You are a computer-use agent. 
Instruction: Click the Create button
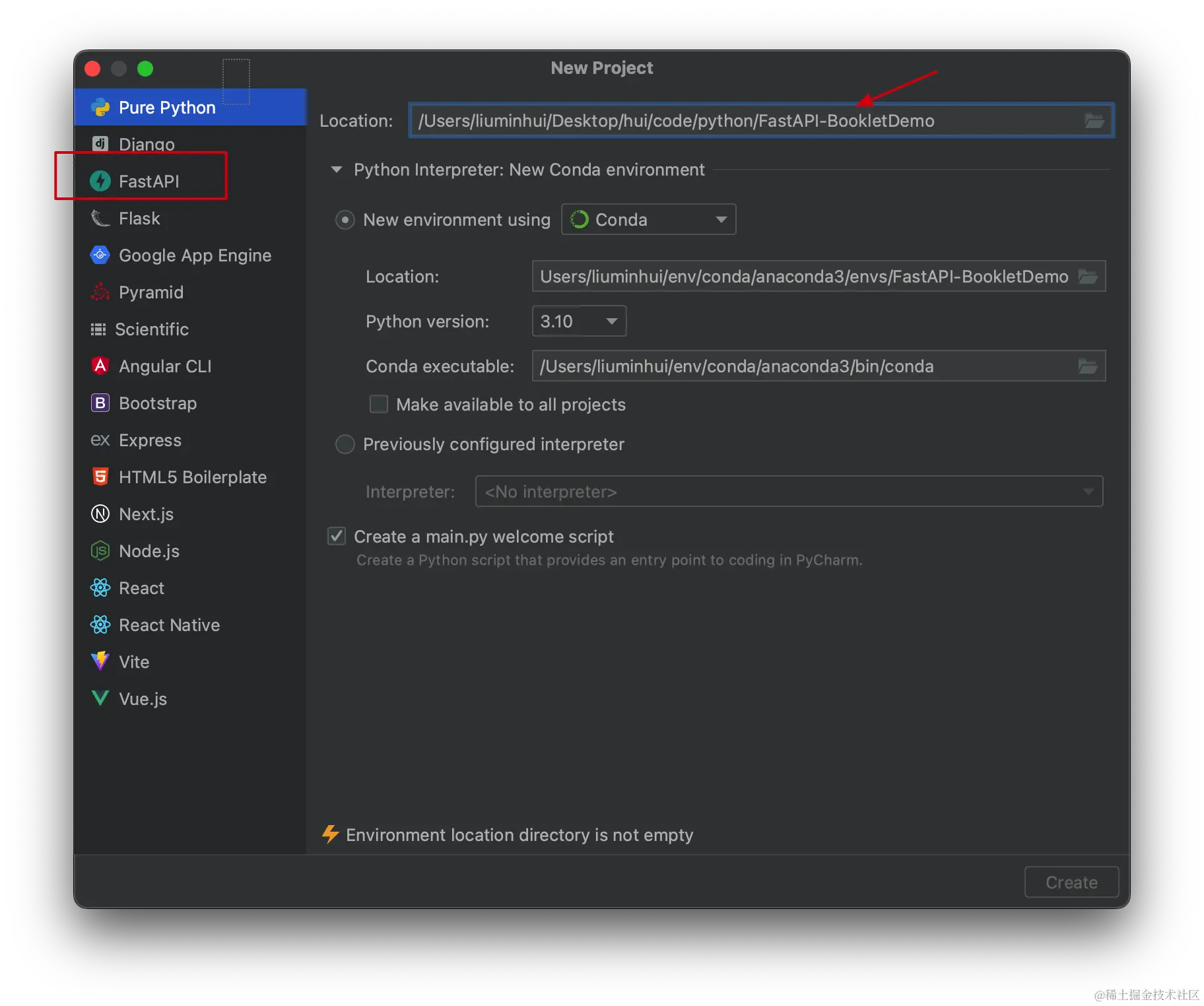click(1071, 882)
